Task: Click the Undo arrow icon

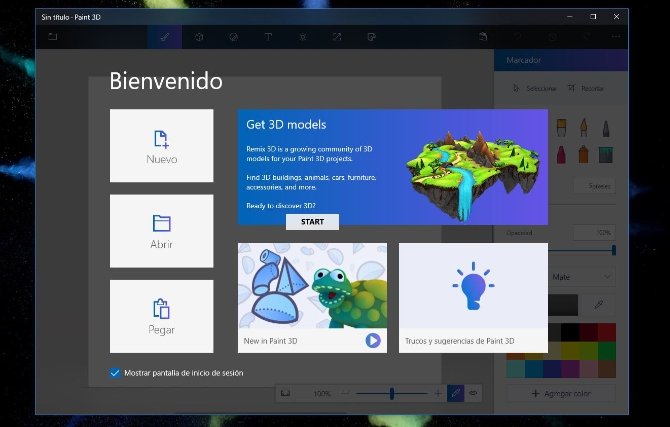Action: pos(518,37)
